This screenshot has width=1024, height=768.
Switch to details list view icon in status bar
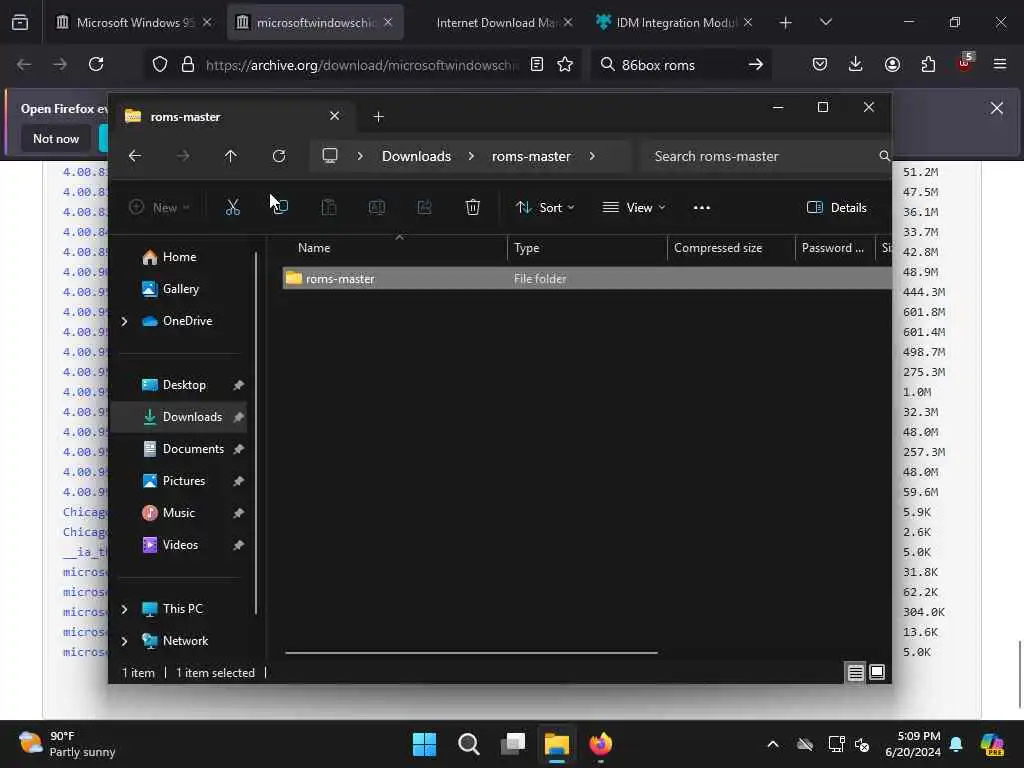click(x=856, y=673)
